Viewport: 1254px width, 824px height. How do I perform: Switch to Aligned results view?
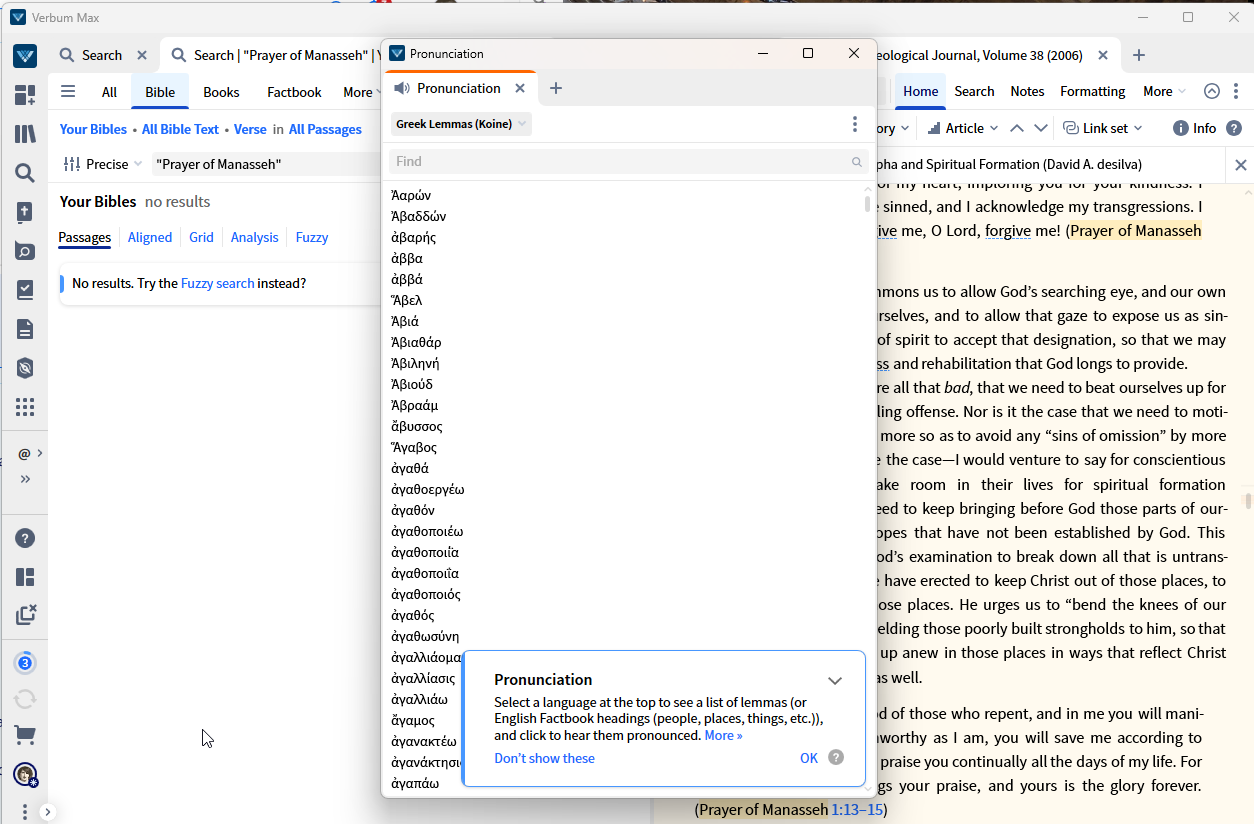point(150,237)
